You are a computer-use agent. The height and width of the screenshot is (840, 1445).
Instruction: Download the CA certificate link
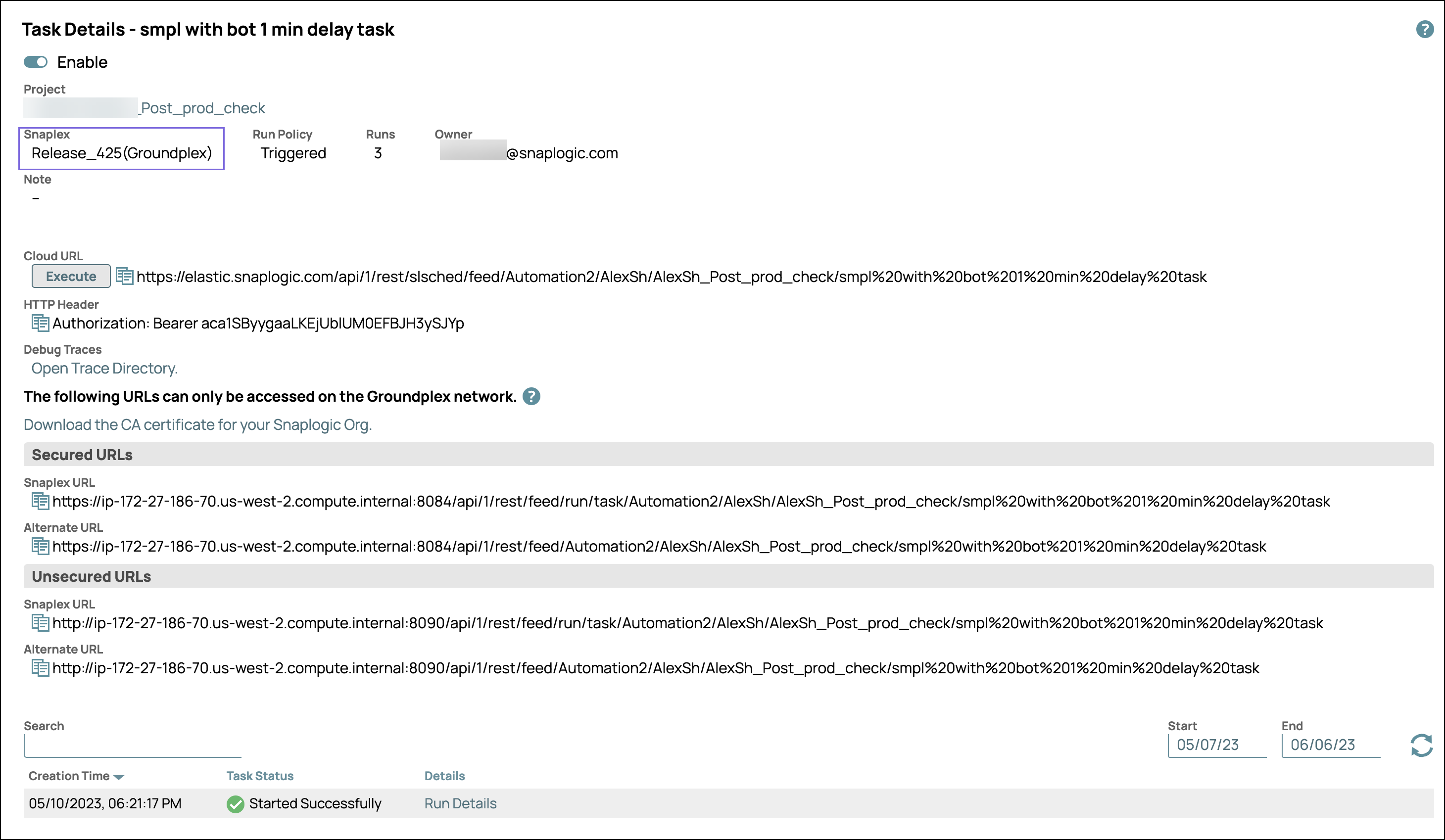pyautogui.click(x=198, y=425)
